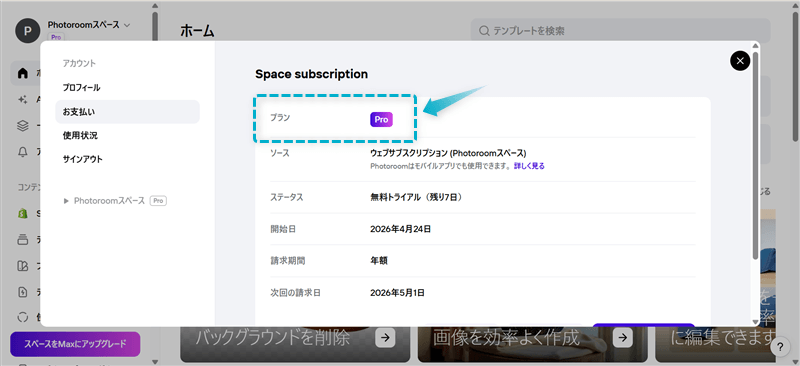The height and width of the screenshot is (366, 800).
Task: Click arrow on 画像を効率よく作成 card
Action: point(623,337)
